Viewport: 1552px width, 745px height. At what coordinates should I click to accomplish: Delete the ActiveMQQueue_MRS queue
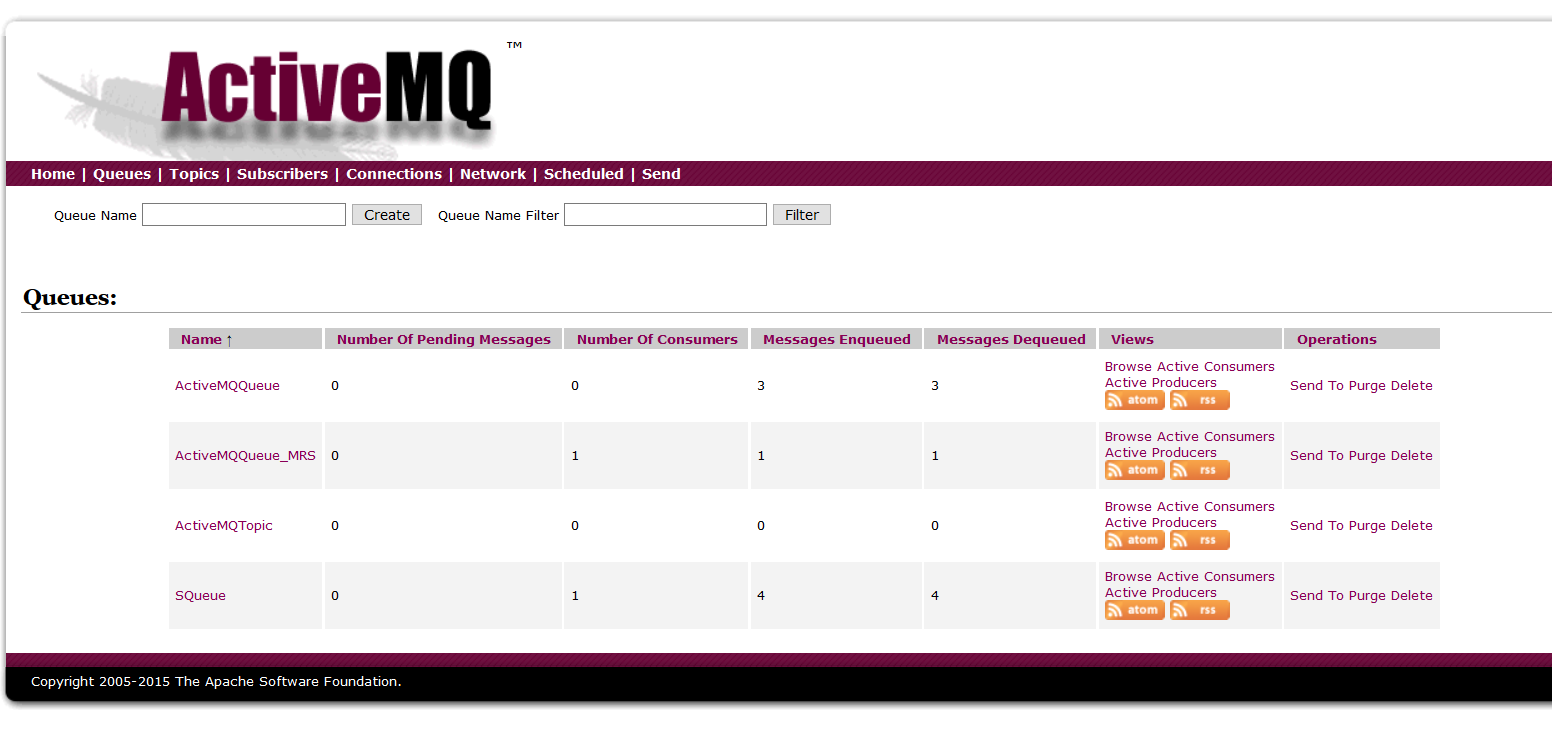tap(1412, 455)
